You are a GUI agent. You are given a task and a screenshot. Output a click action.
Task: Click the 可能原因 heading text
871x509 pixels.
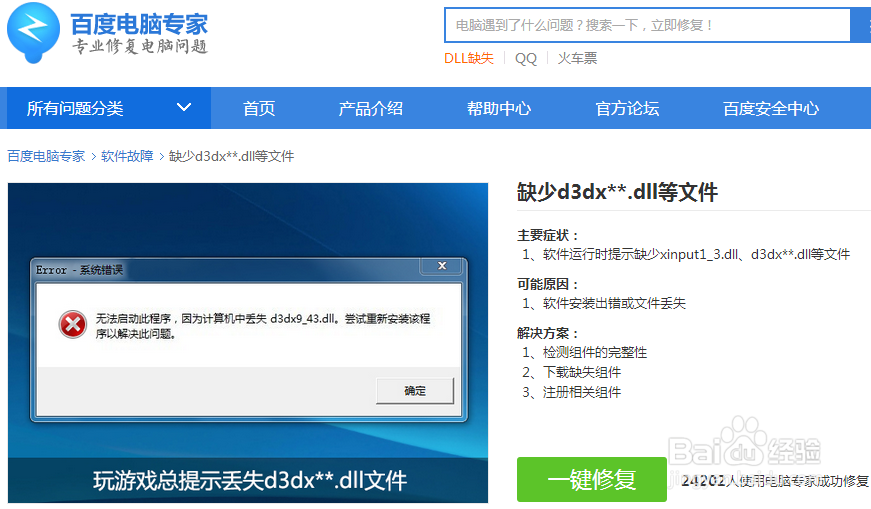coord(548,284)
